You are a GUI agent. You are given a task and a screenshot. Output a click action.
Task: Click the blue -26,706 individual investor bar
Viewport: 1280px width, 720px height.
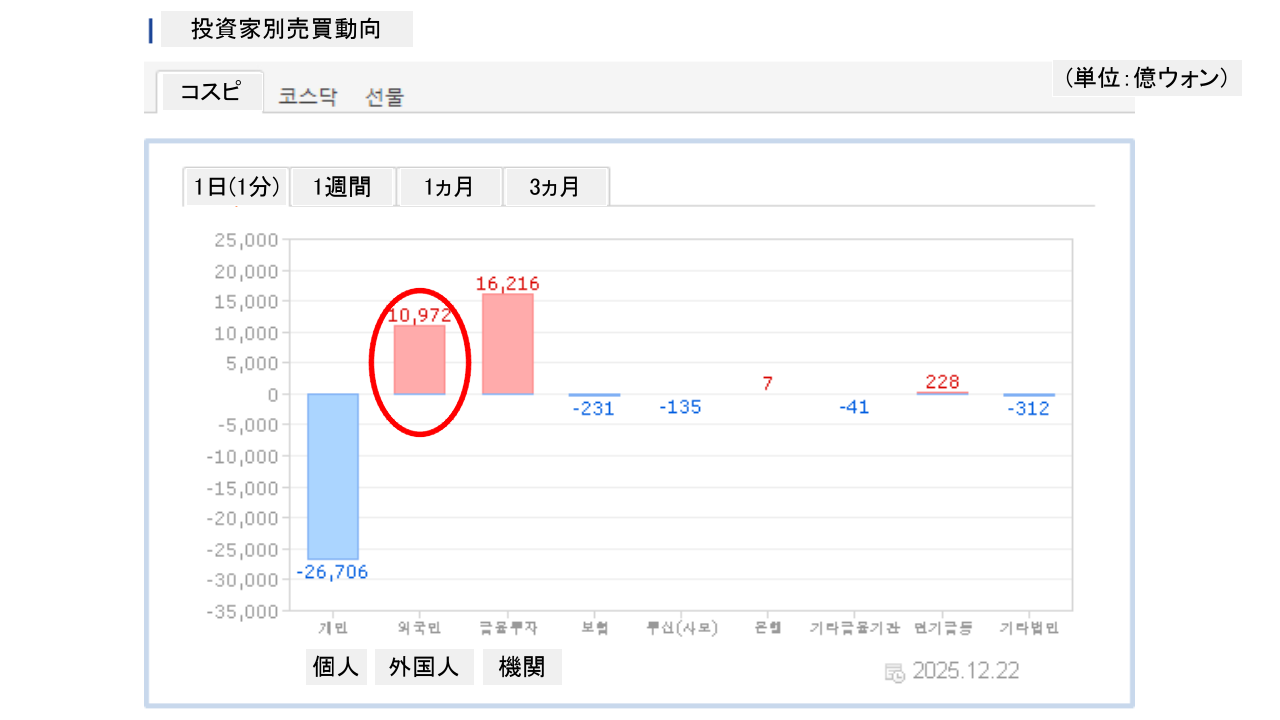pos(332,476)
